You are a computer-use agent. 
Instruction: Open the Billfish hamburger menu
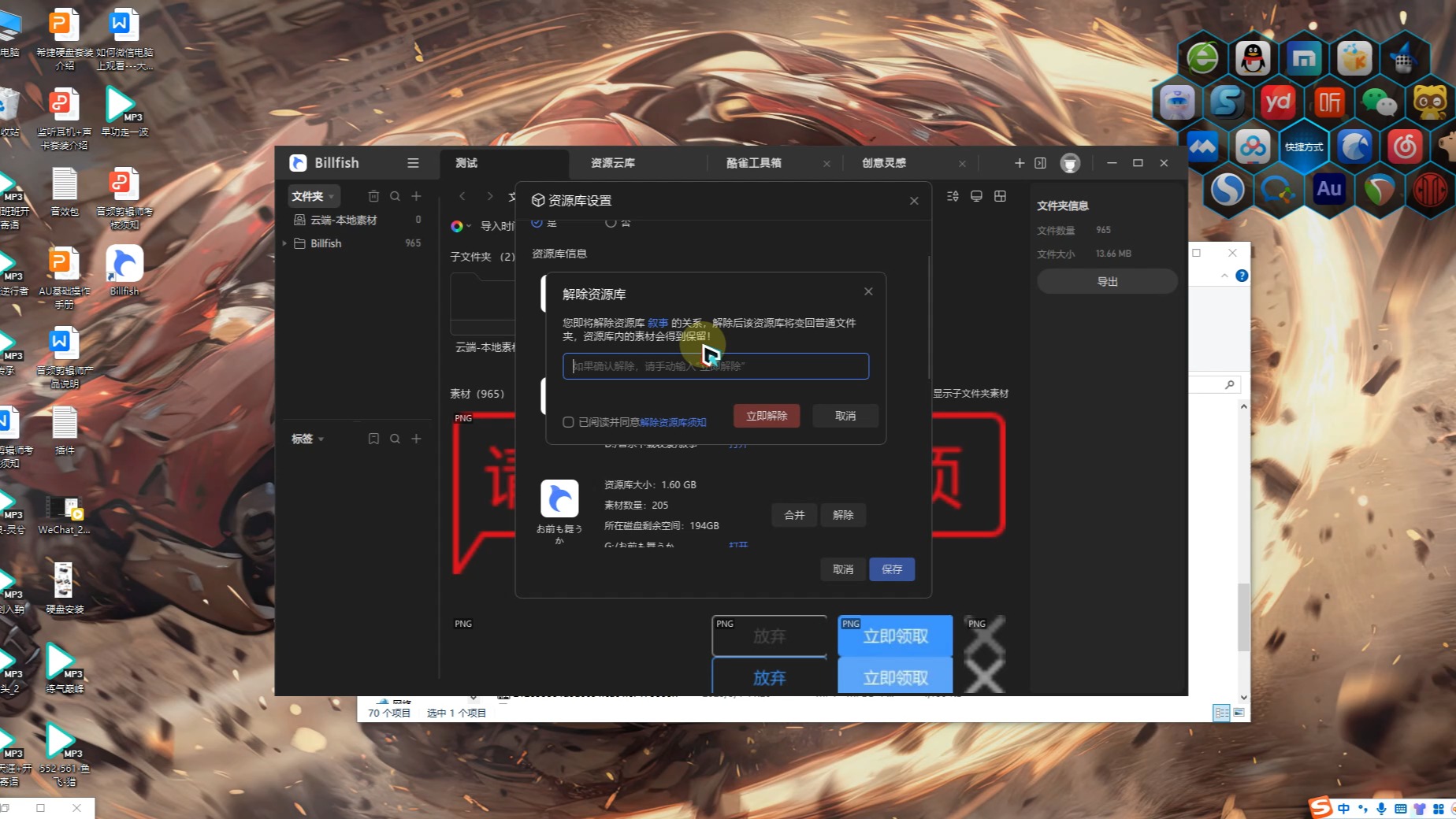(x=413, y=163)
